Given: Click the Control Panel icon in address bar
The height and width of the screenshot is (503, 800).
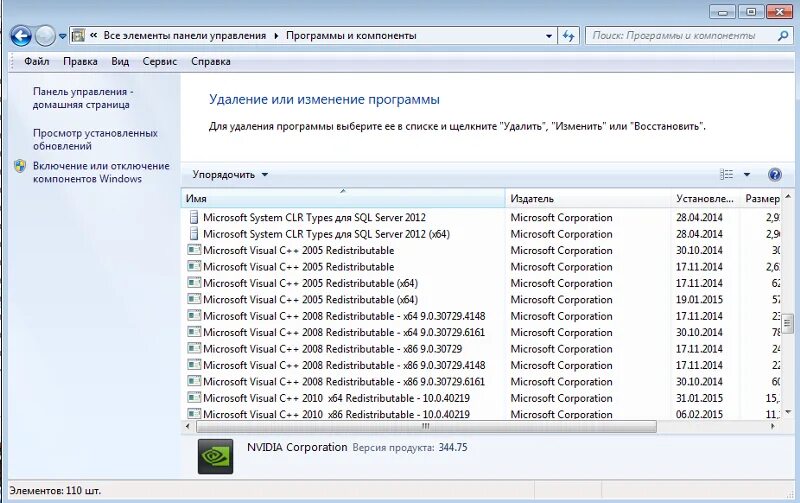Looking at the screenshot, I should [79, 36].
